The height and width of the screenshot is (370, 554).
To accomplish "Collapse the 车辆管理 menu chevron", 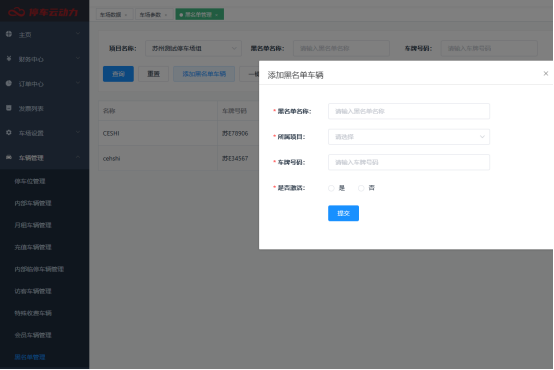I will click(x=78, y=157).
